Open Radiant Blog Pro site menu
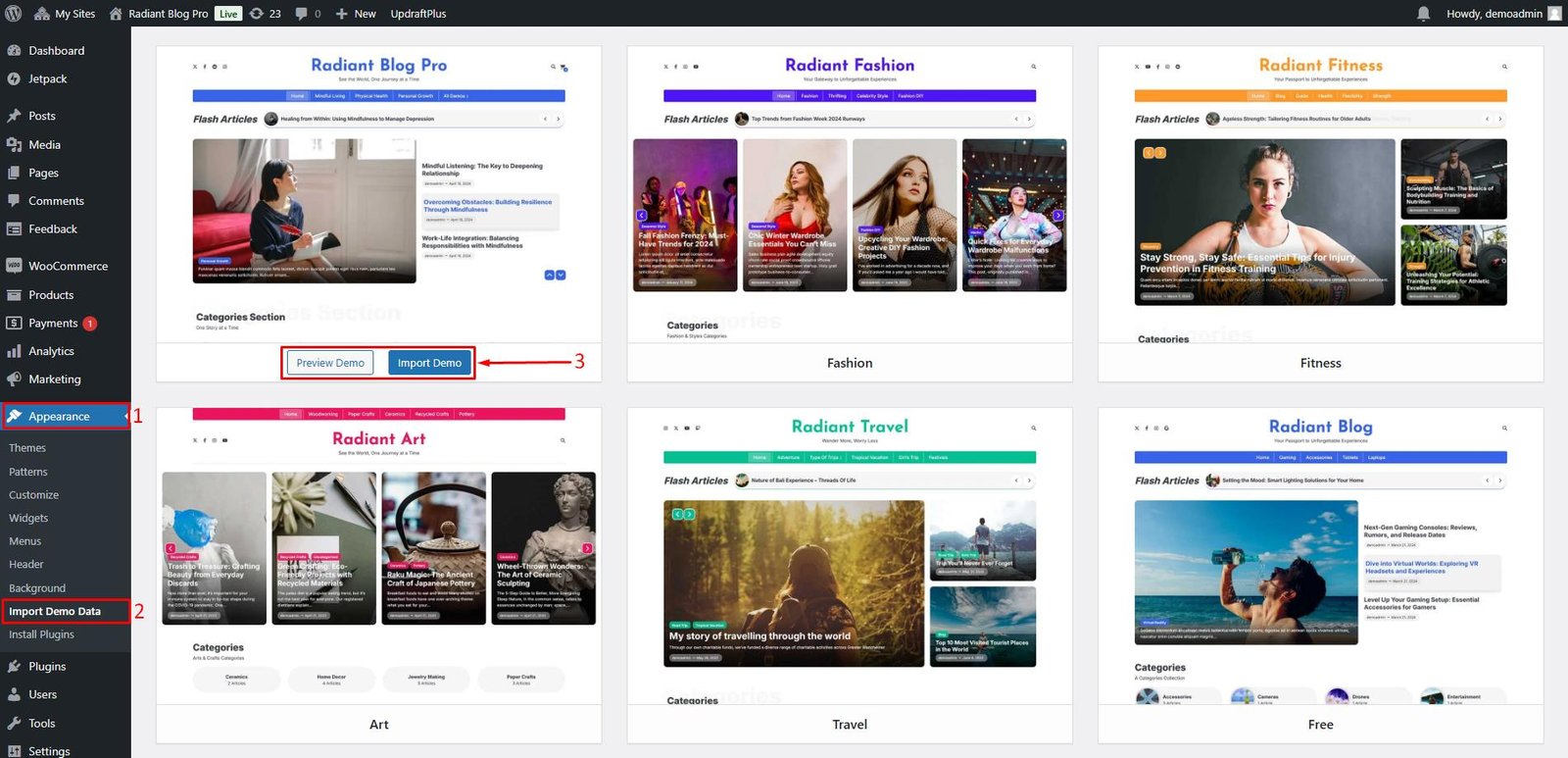The height and width of the screenshot is (758, 1568). tap(158, 14)
